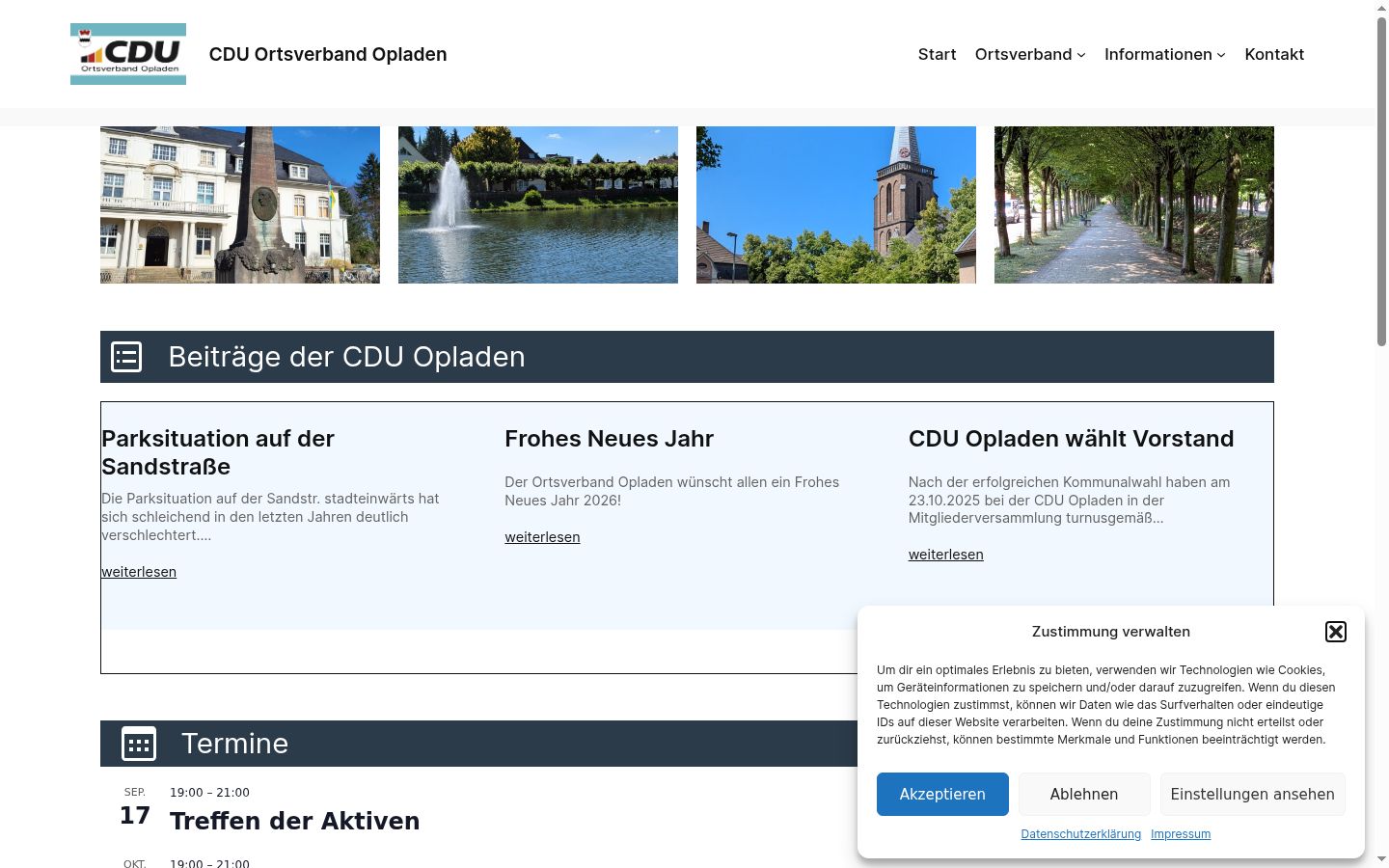Open the Treffen der Aktiven event
This screenshot has width=1389, height=868.
295,821
